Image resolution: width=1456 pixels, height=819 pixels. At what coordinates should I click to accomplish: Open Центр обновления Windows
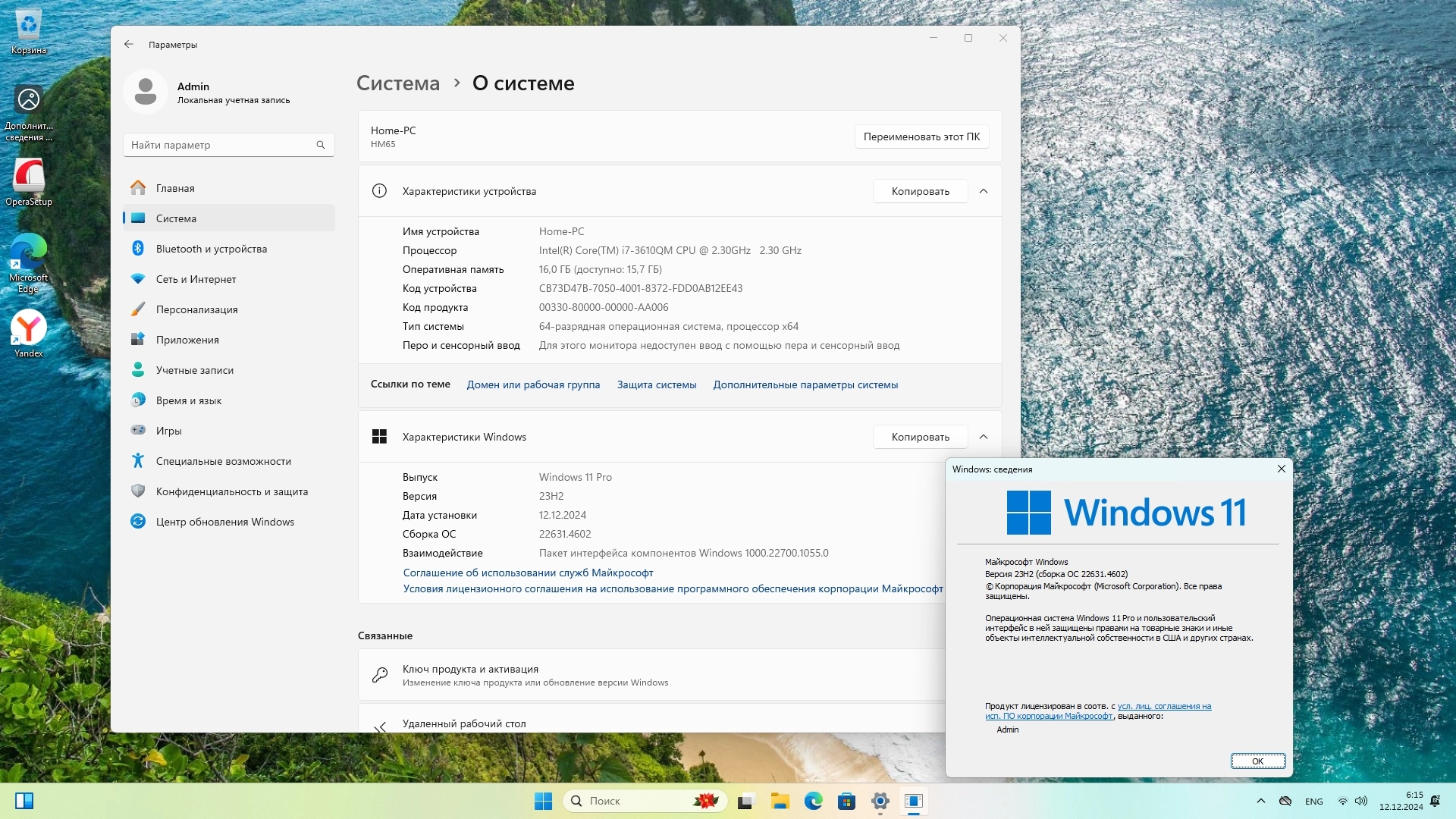coord(224,522)
